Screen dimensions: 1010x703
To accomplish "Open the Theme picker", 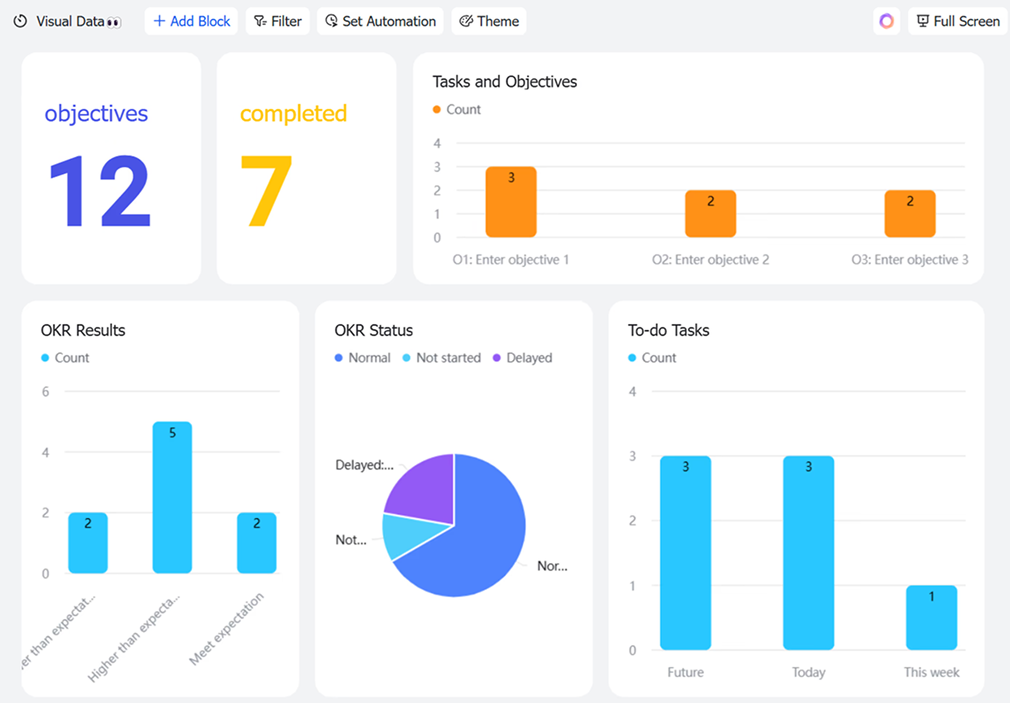I will tap(489, 21).
